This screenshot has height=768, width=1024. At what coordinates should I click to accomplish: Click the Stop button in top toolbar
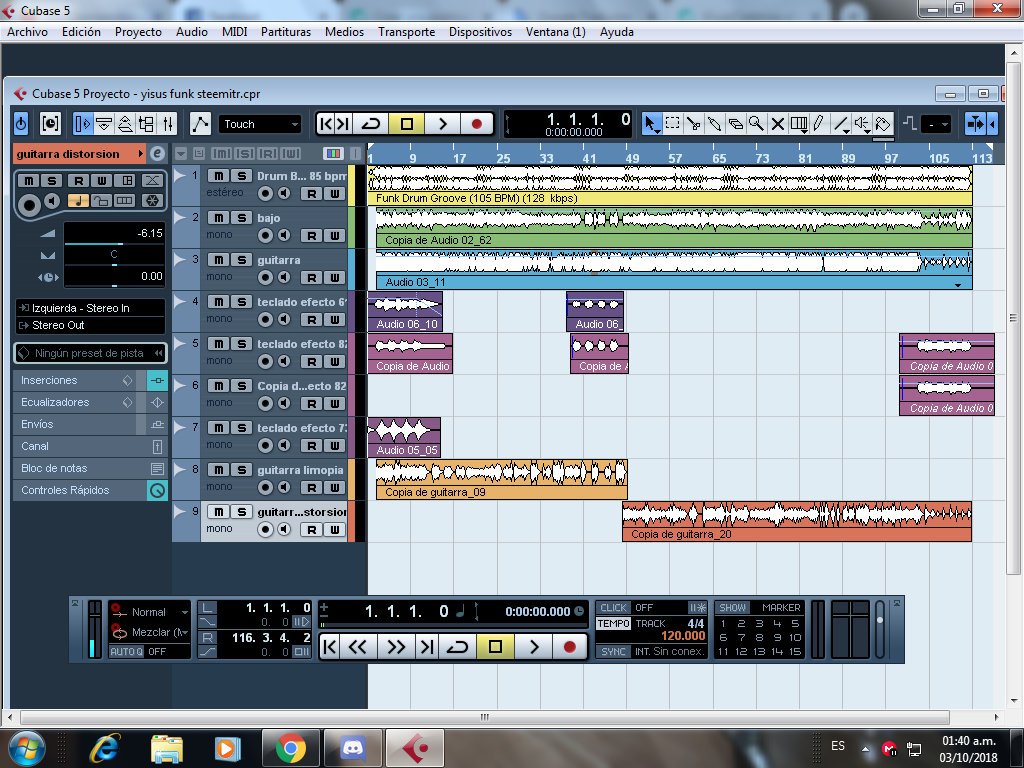pyautogui.click(x=406, y=123)
